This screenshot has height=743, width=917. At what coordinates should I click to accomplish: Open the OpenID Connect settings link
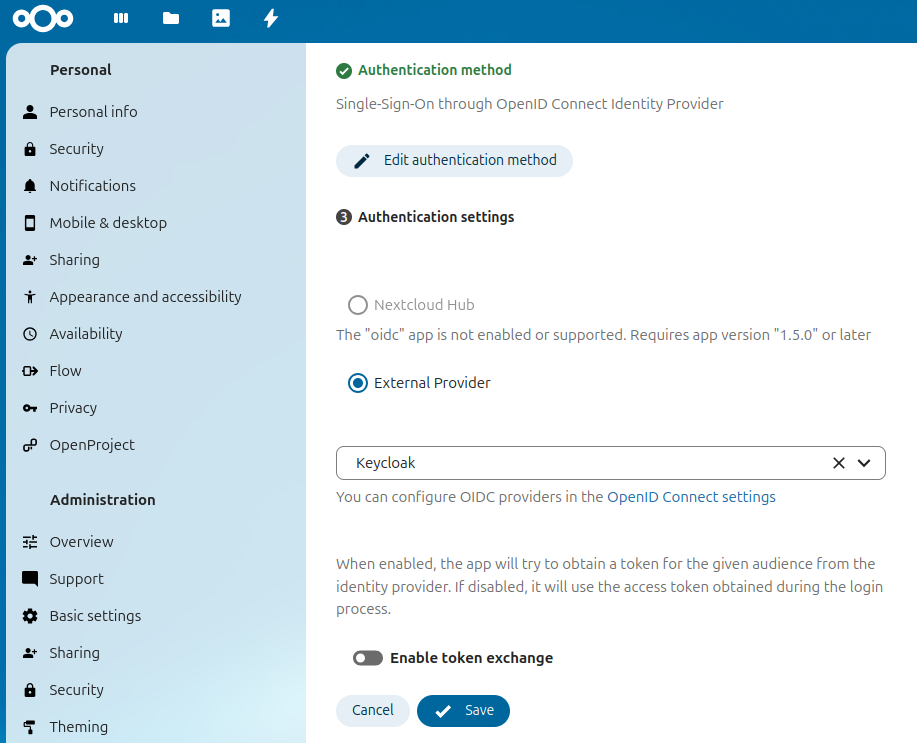[691, 496]
